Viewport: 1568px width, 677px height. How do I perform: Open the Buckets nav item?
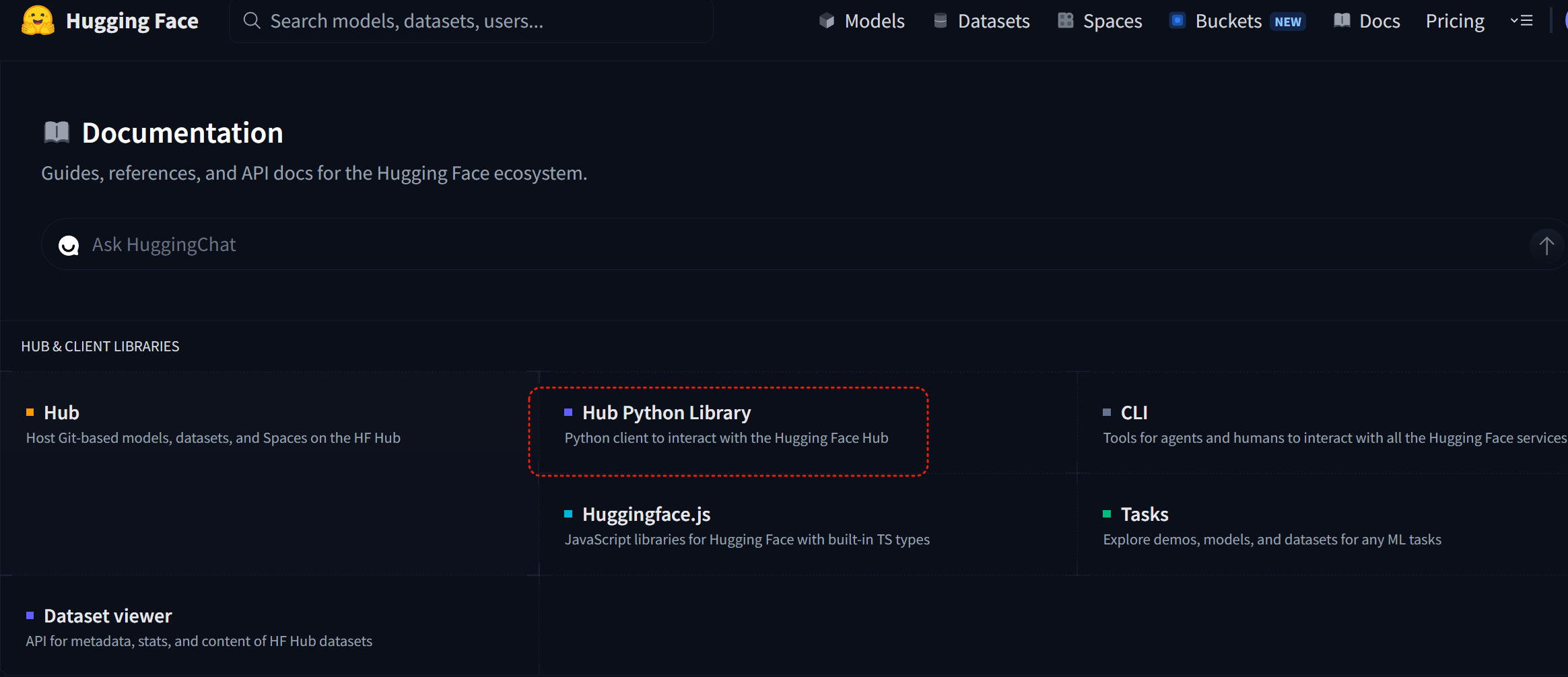pyautogui.click(x=1229, y=21)
